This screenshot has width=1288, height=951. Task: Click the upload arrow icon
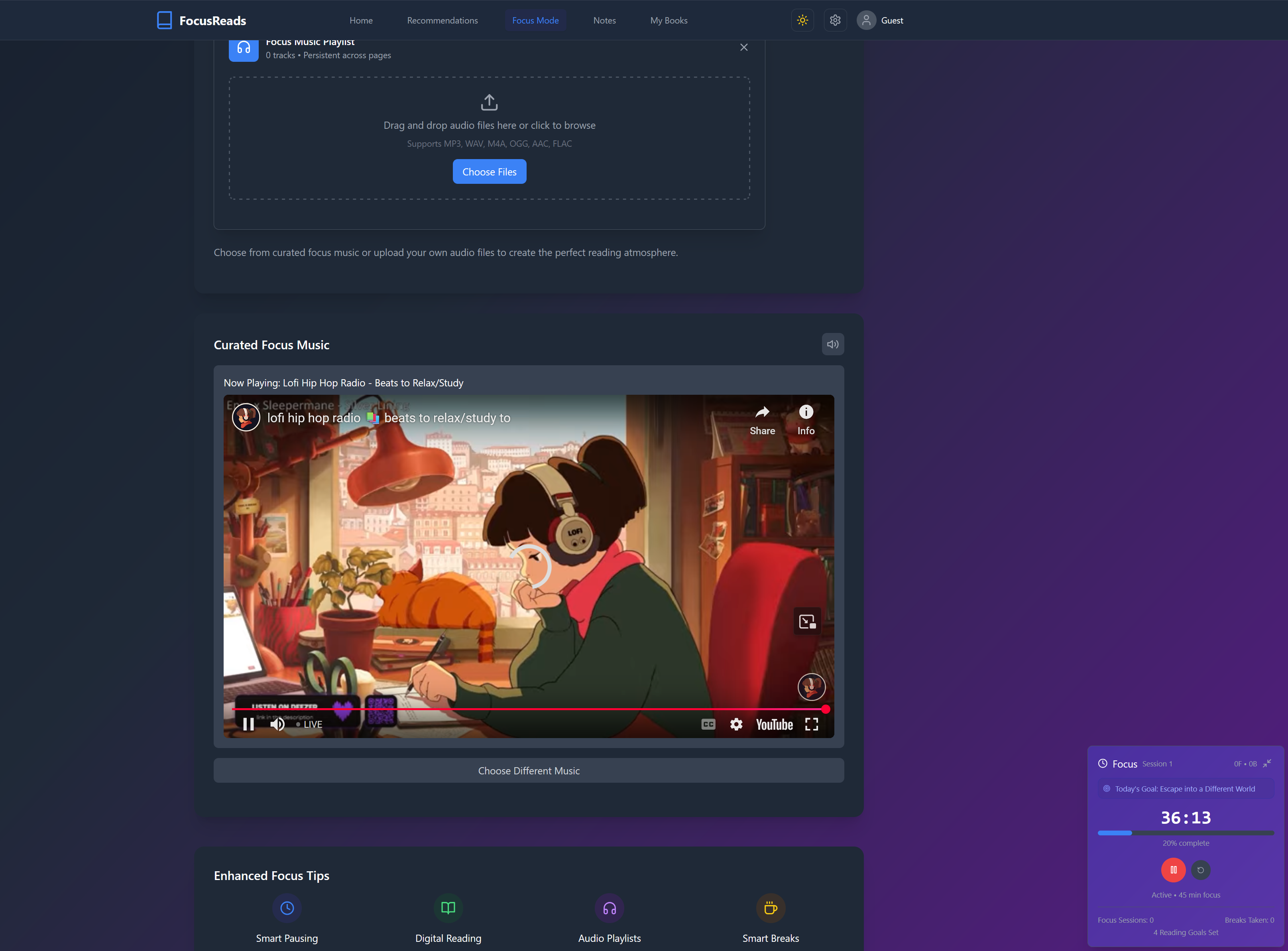pyautogui.click(x=489, y=102)
